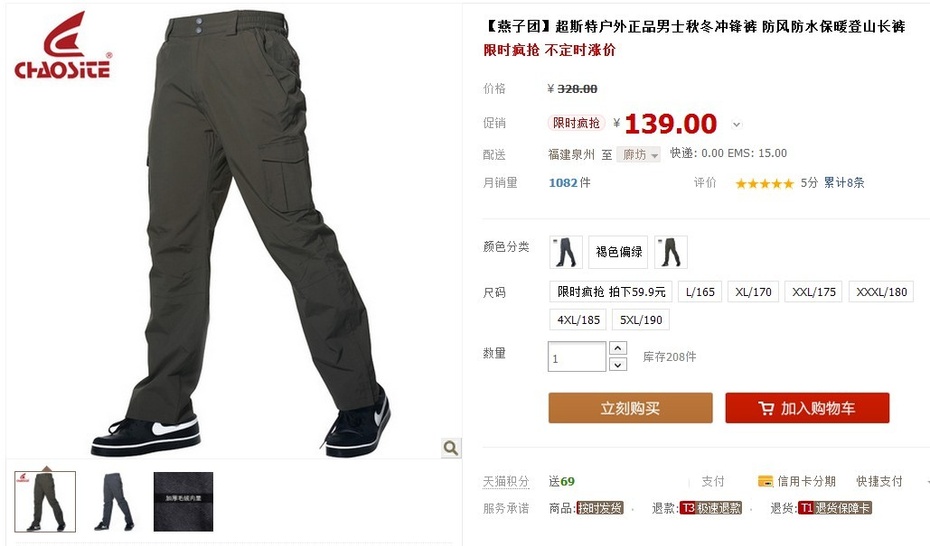The width and height of the screenshot is (930, 546).
Task: Expand the promotion price chevron
Action: pos(736,124)
